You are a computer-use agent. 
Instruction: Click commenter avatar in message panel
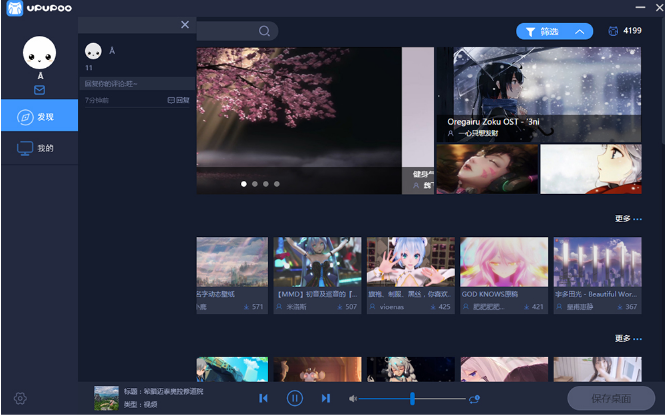[x=93, y=51]
